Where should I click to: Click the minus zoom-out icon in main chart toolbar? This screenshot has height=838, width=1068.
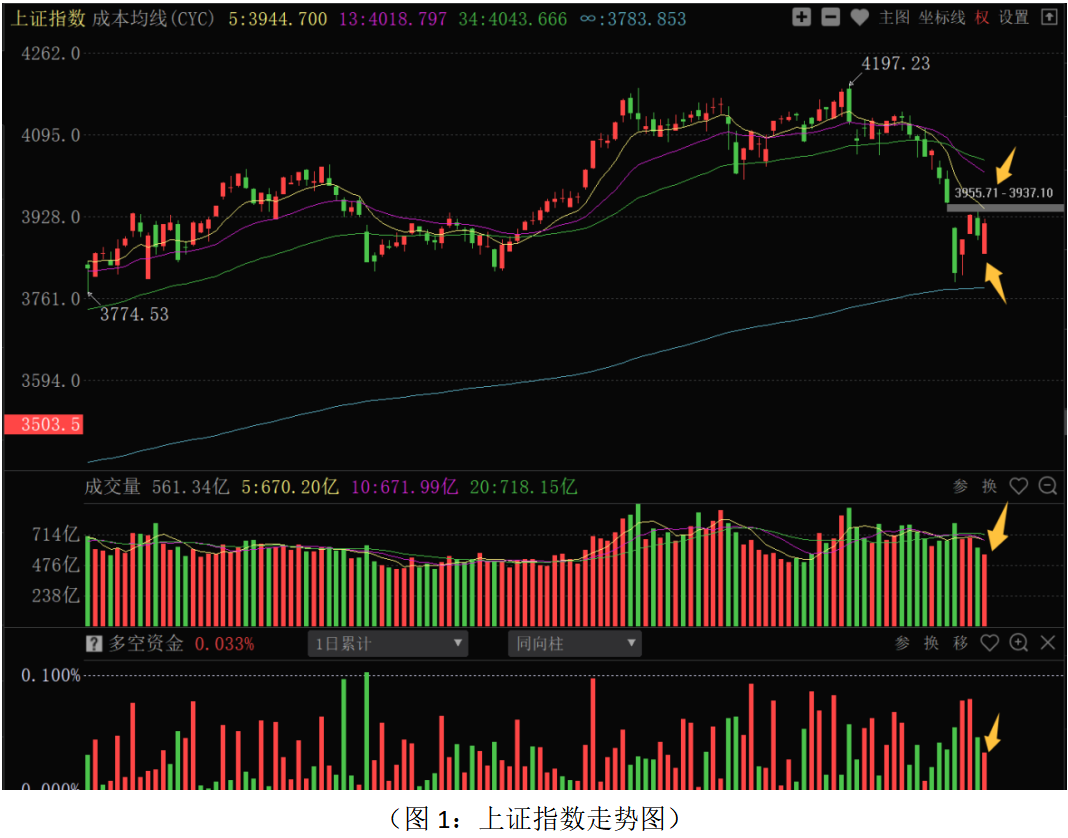(x=830, y=17)
